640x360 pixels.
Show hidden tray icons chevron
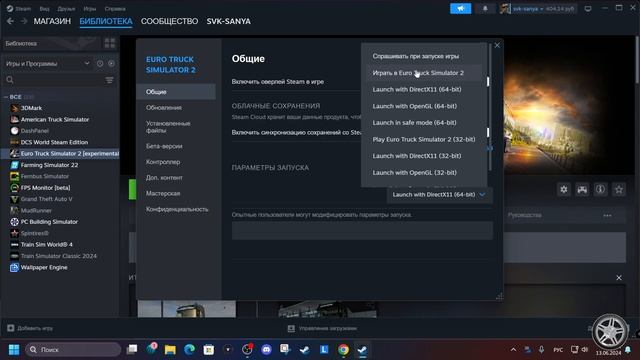tap(513, 350)
